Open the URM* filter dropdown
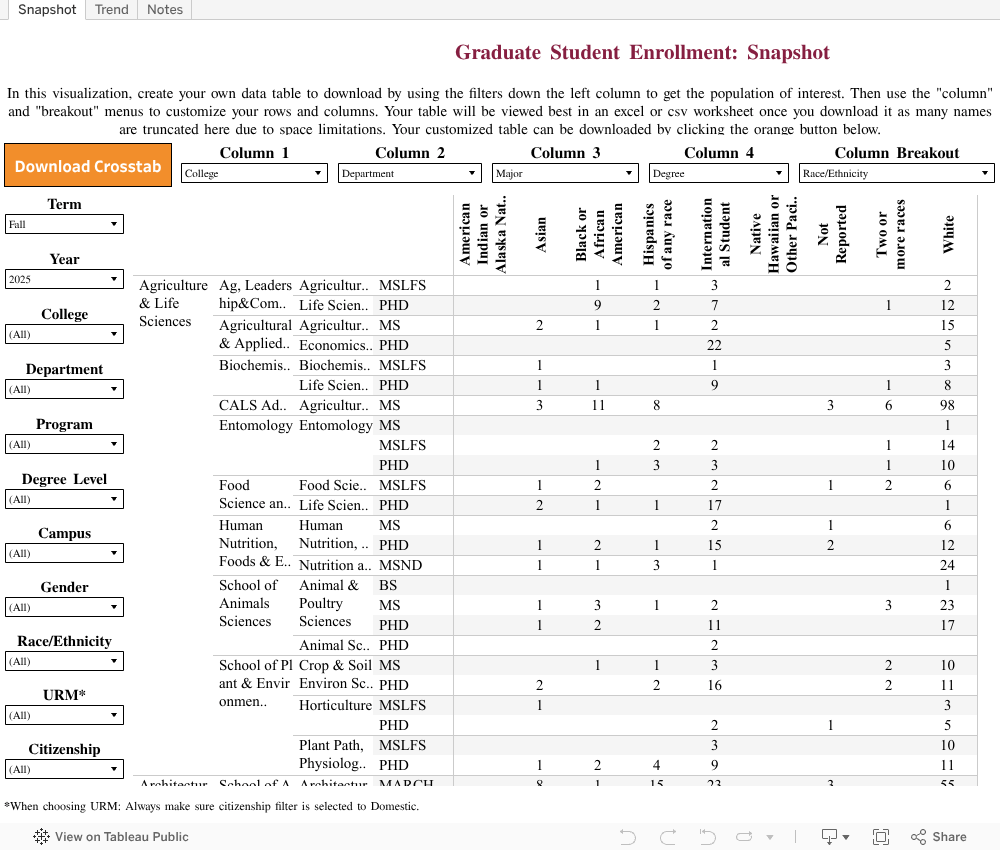The width and height of the screenshot is (1000, 850). tap(64, 715)
